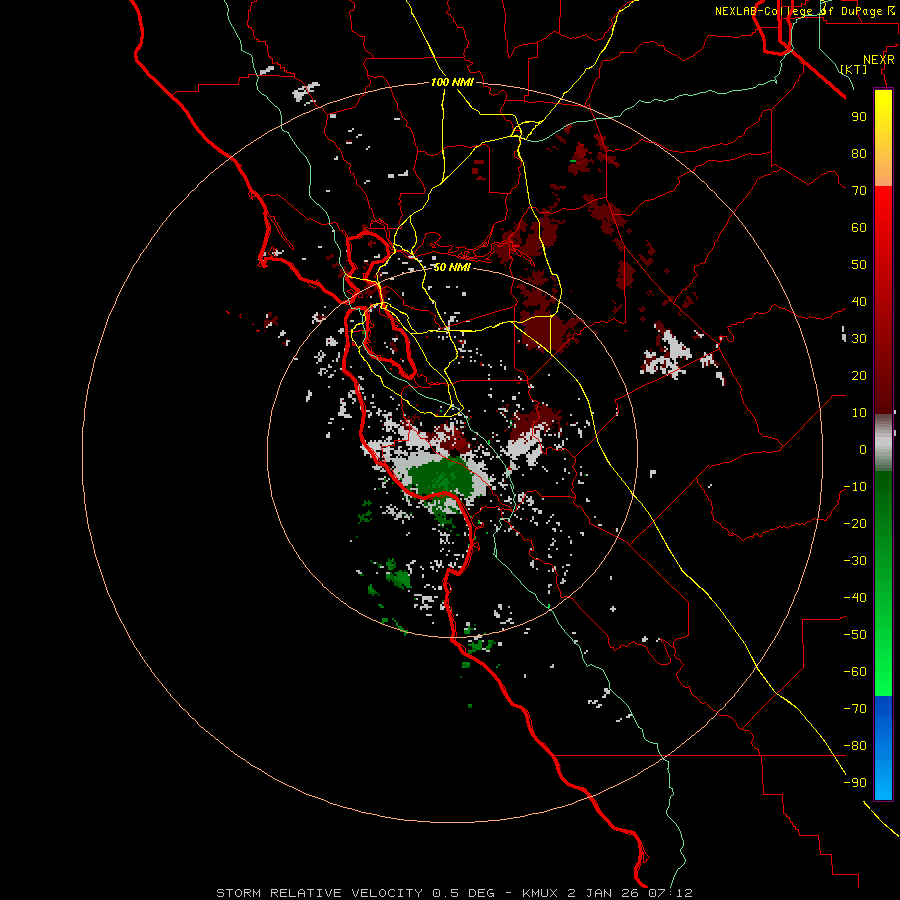Click the 10 value on the velocity scale
This screenshot has height=900, width=900.
859,413
